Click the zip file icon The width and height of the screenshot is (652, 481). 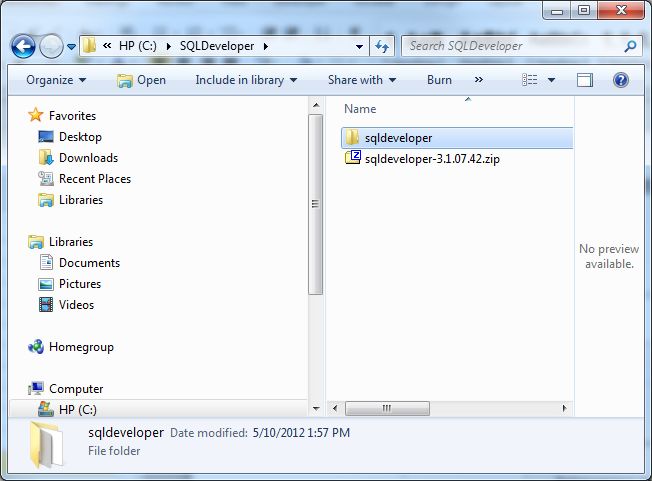pyautogui.click(x=353, y=158)
